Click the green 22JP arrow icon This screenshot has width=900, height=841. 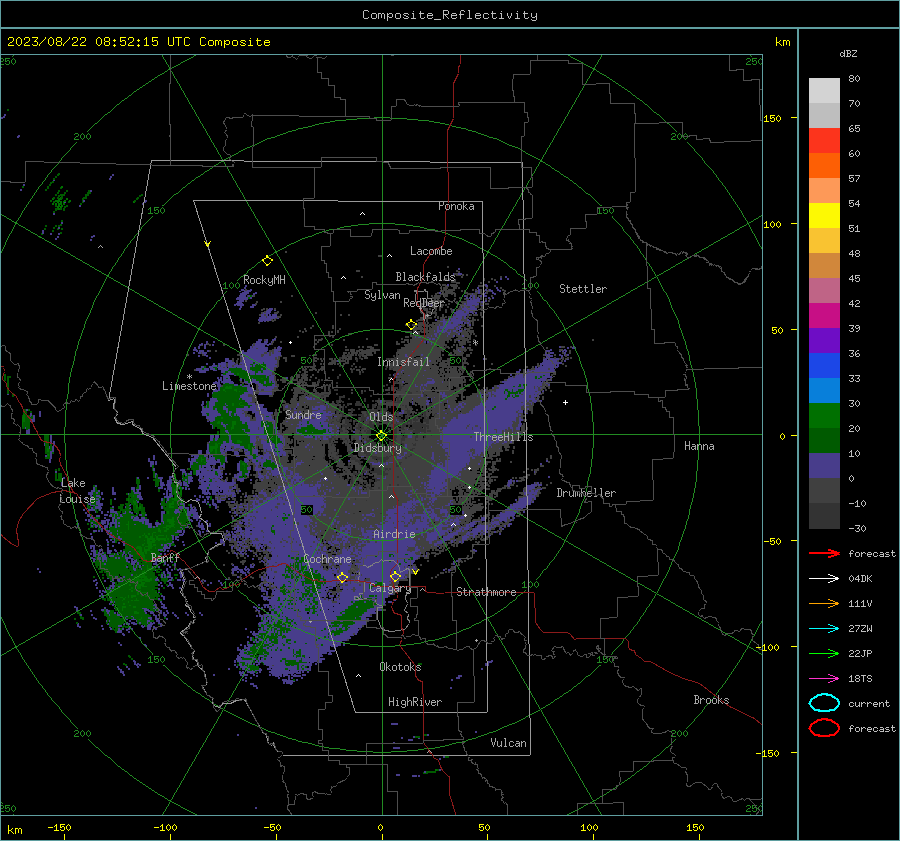pos(824,653)
